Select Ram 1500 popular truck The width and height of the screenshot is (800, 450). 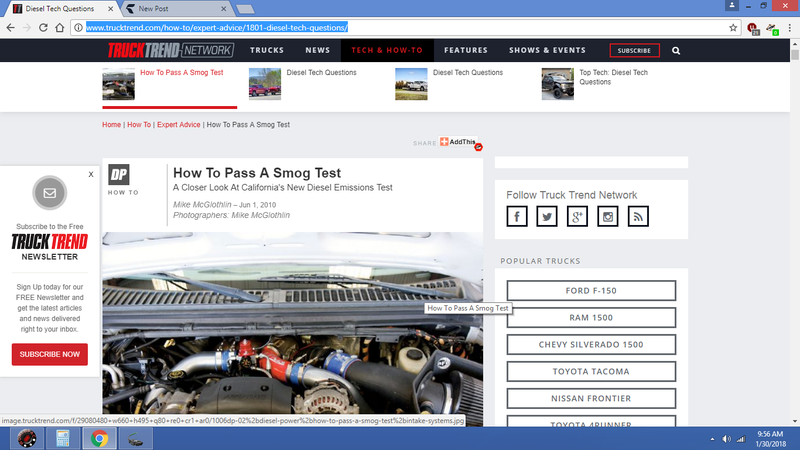[591, 317]
